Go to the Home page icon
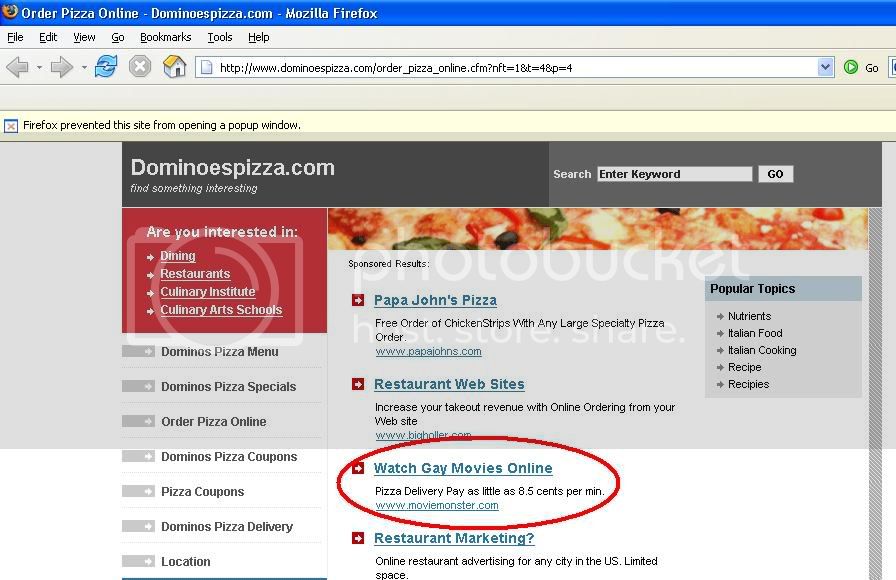Viewport: 896px width, 580px height. 174,67
